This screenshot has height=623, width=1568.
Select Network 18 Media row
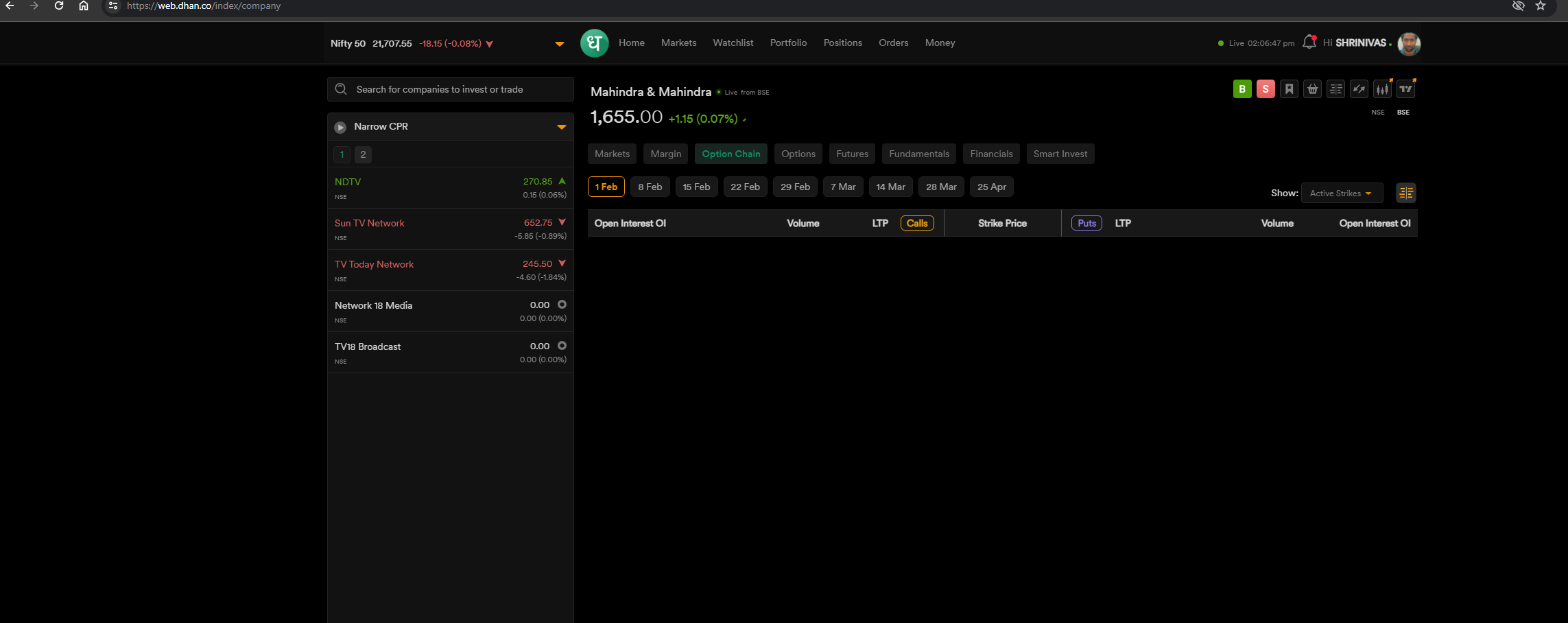coord(451,311)
